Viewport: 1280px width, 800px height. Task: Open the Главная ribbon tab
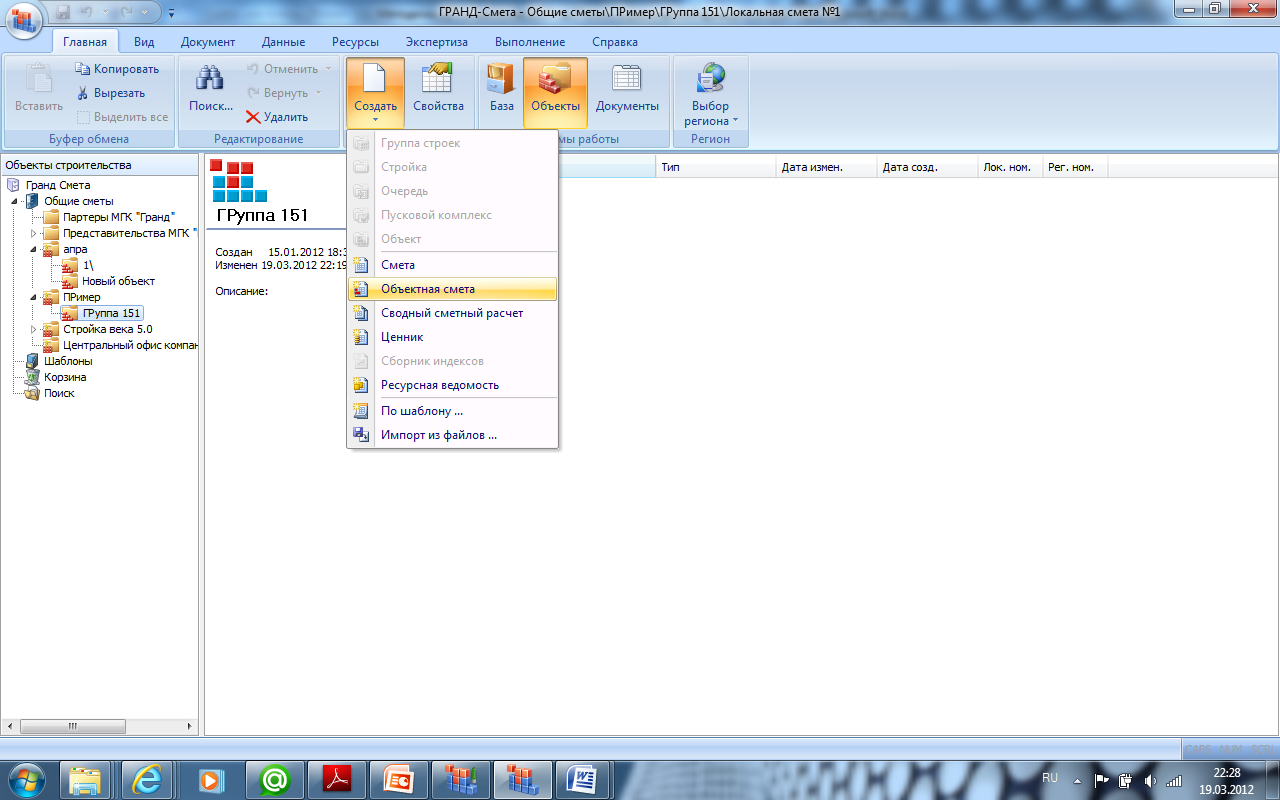pyautogui.click(x=85, y=42)
